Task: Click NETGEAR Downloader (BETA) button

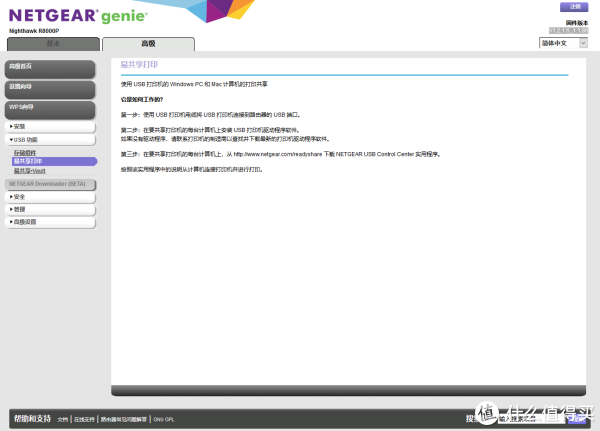Action: tap(50, 184)
